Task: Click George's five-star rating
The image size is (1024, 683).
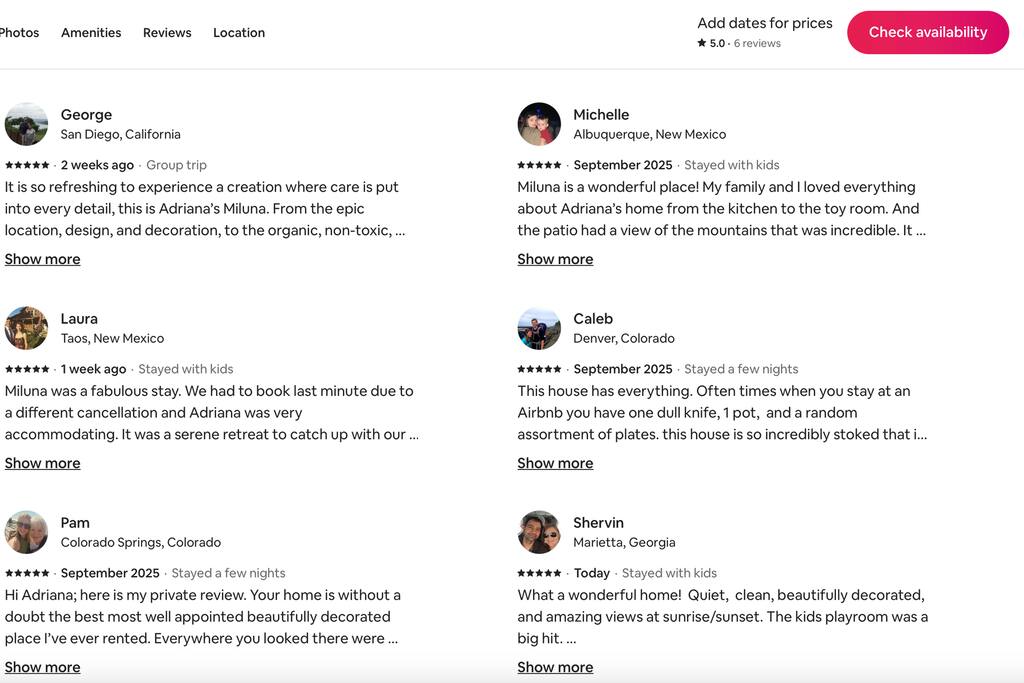Action: point(27,165)
